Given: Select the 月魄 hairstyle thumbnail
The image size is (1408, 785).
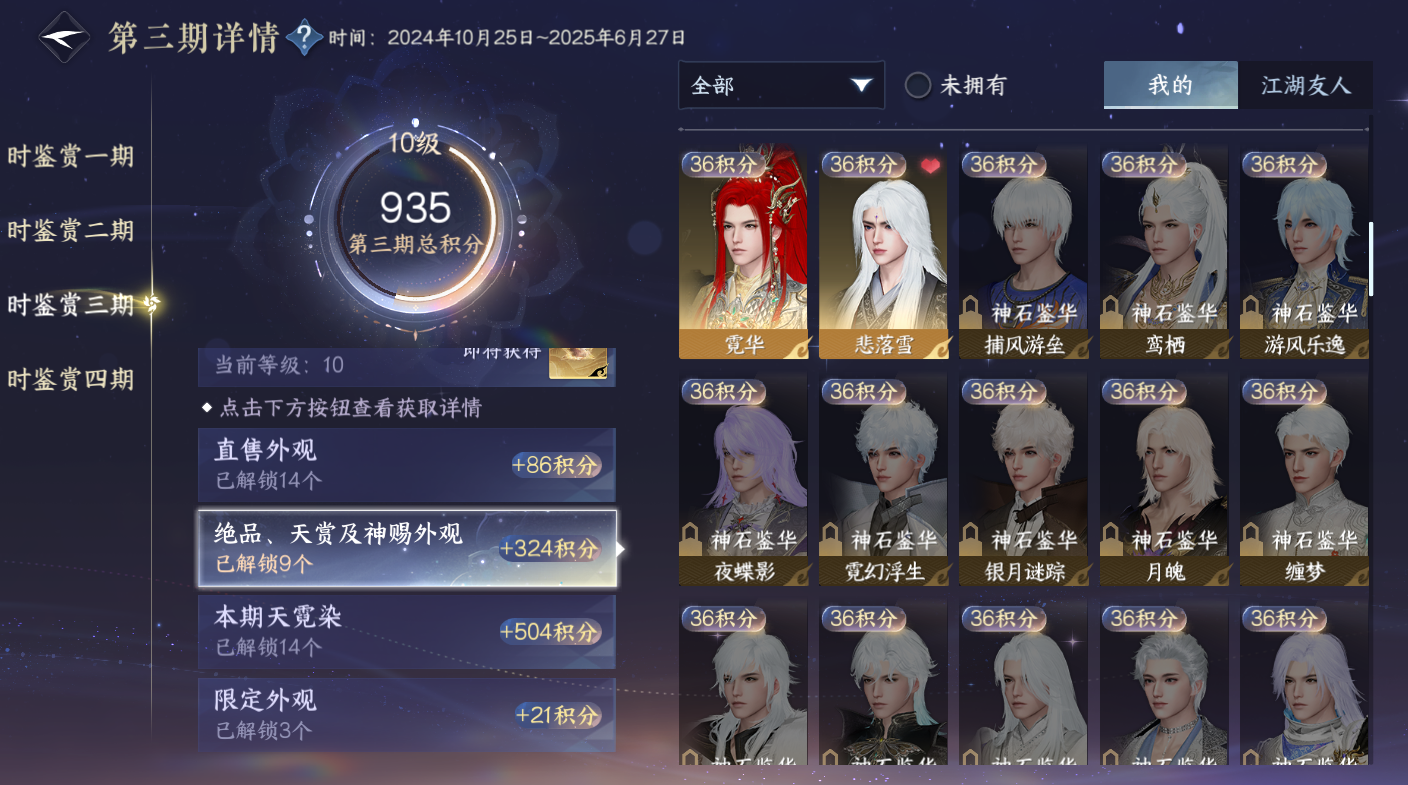Looking at the screenshot, I should 1164,480.
